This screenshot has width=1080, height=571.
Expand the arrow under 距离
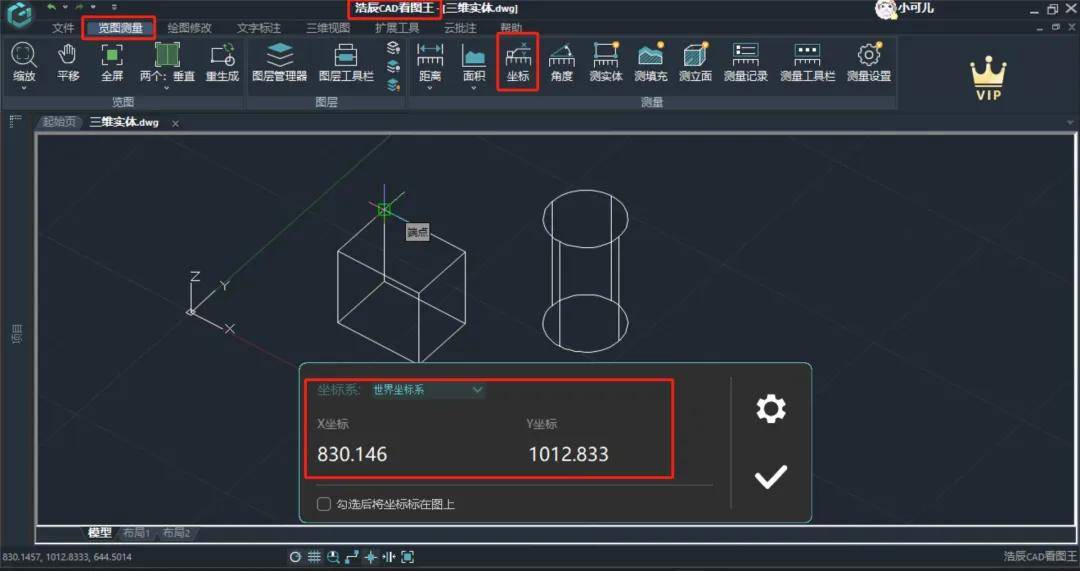click(x=430, y=88)
